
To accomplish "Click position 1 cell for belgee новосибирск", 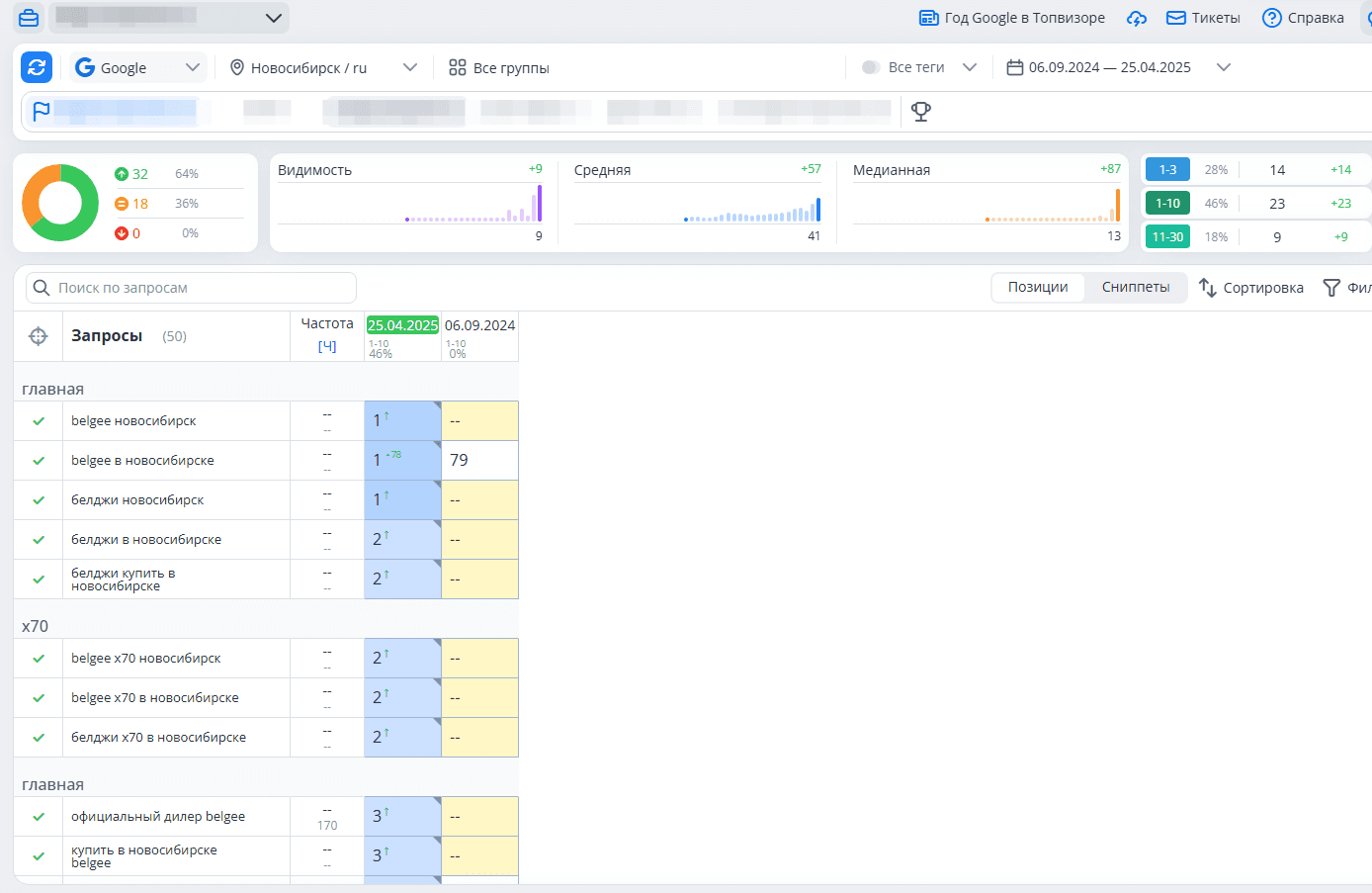I will pos(402,421).
